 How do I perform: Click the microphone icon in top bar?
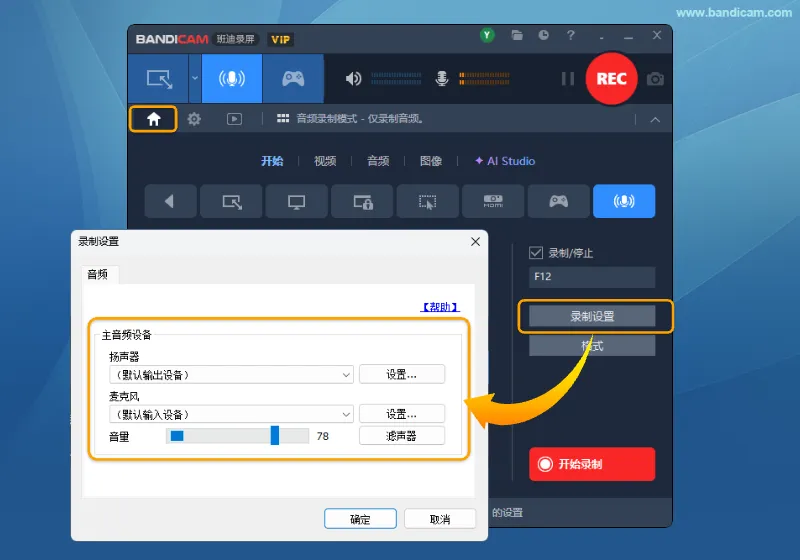pyautogui.click(x=442, y=79)
